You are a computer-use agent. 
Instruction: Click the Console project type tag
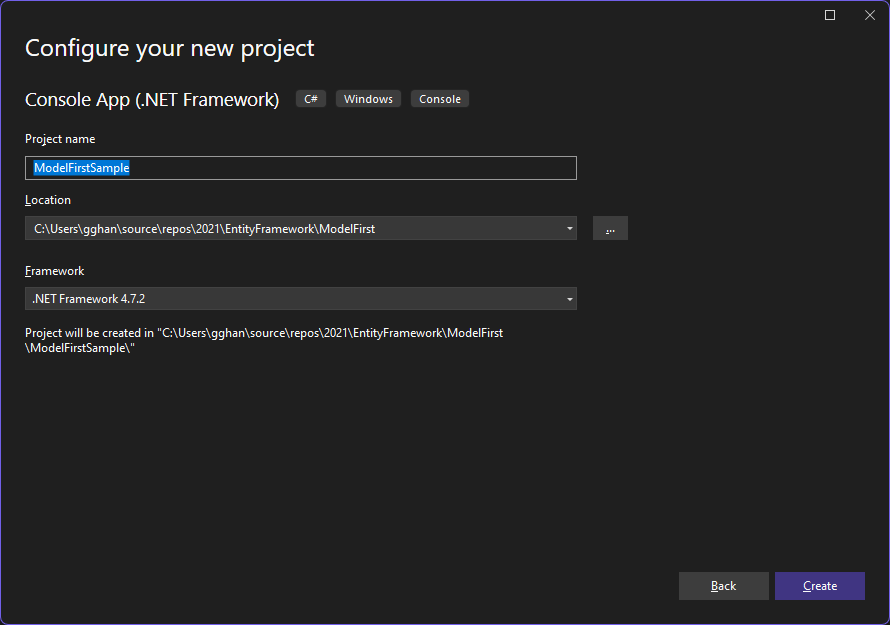pos(439,98)
